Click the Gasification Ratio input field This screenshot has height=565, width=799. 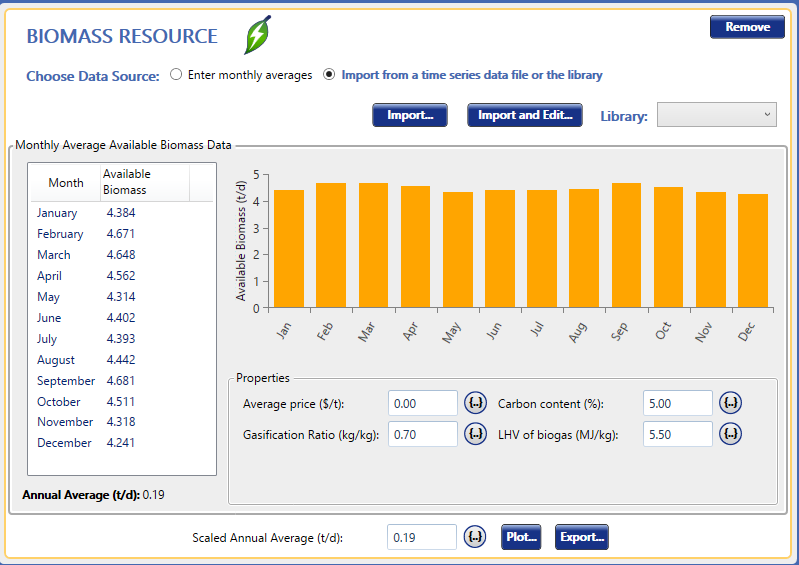coord(422,434)
